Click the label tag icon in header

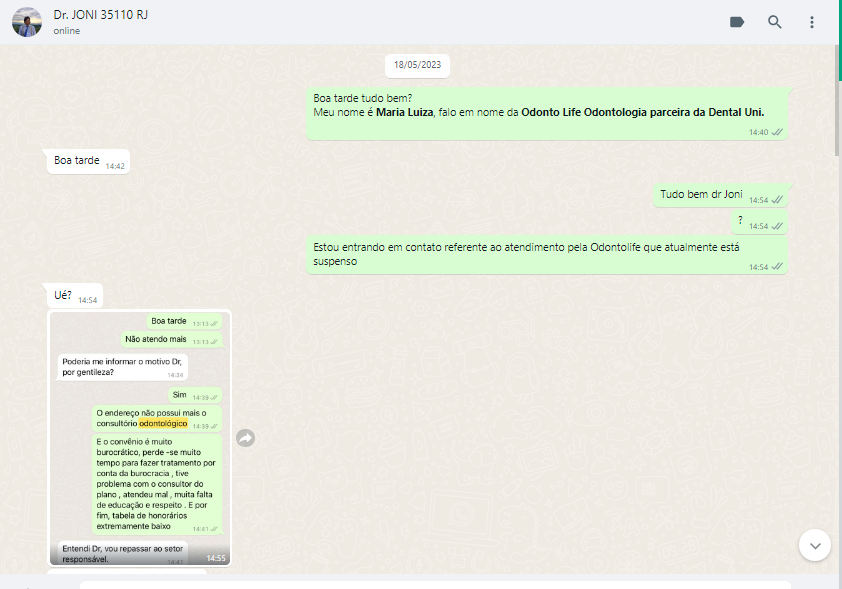(737, 22)
